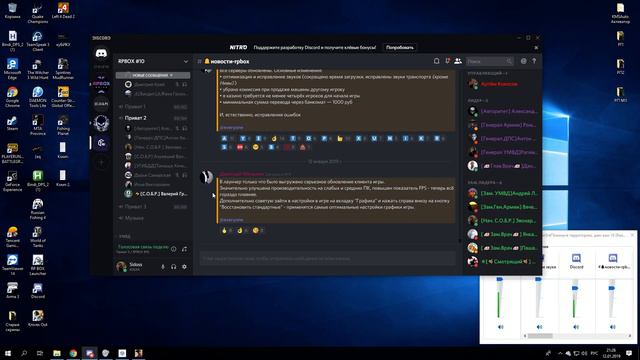The width and height of the screenshot is (640, 360).
Task: Open Chrome from the taskbar
Action: pos(73,353)
